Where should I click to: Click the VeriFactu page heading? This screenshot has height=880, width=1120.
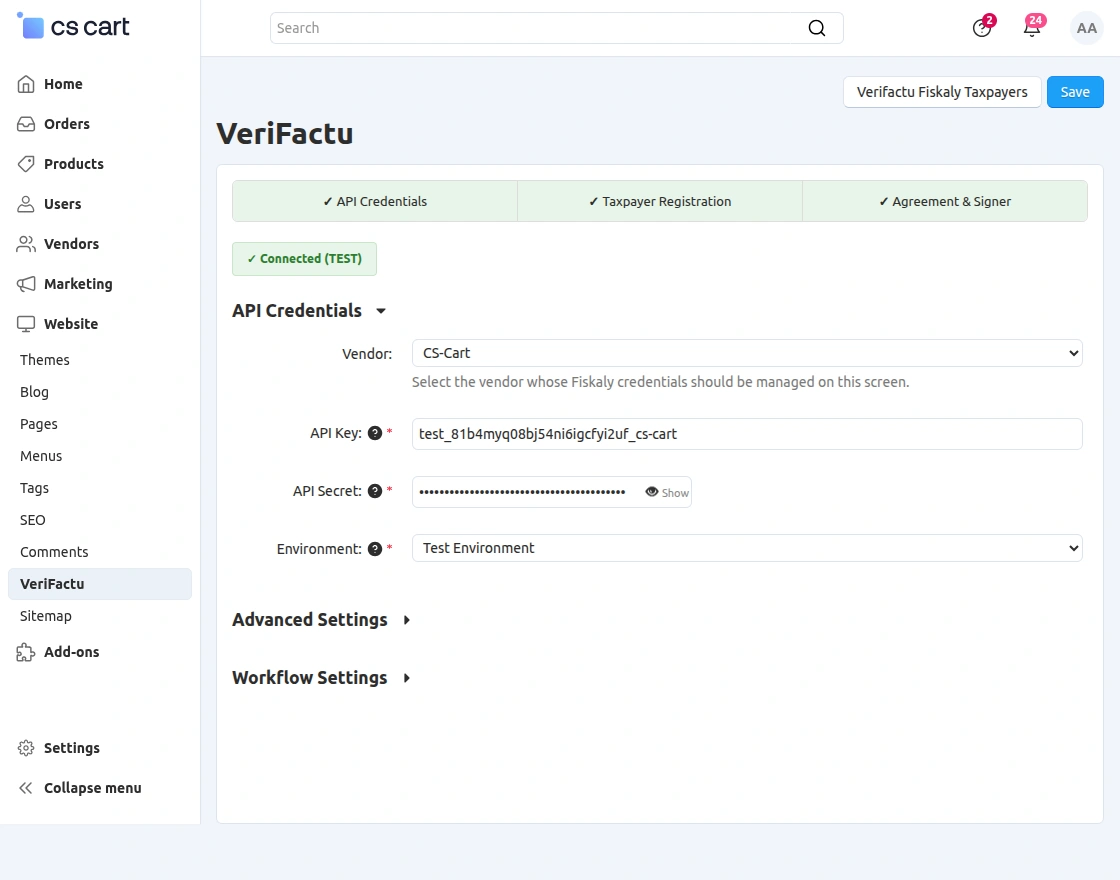(285, 134)
